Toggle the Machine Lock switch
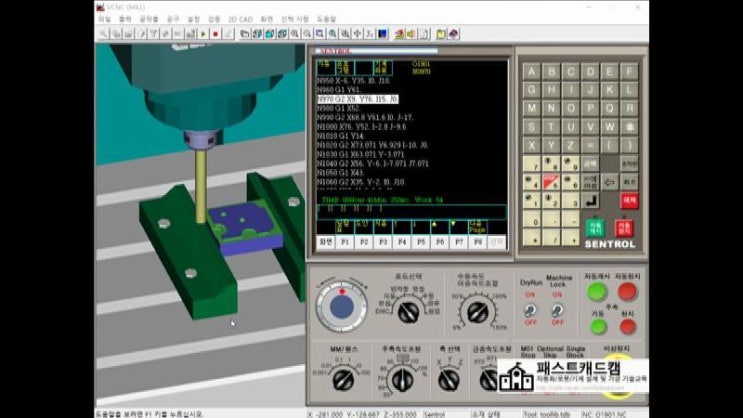This screenshot has height=418, width=743. [558, 310]
